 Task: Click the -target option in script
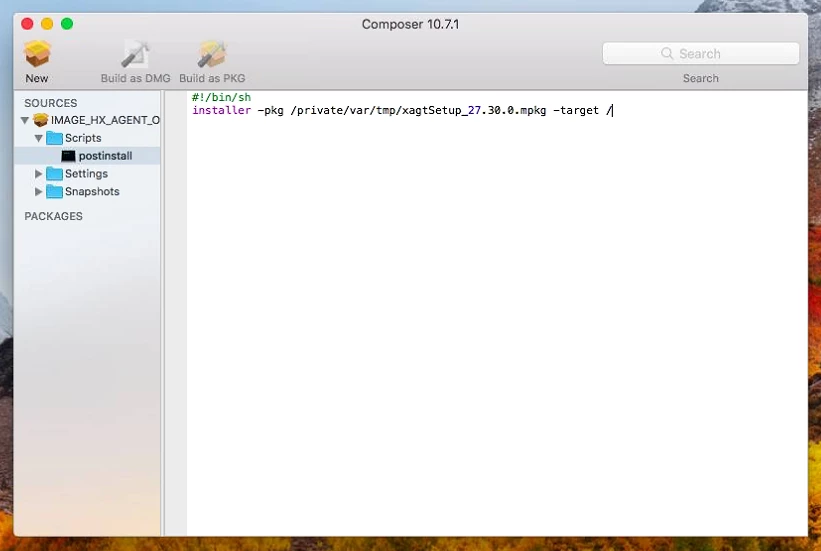point(576,111)
